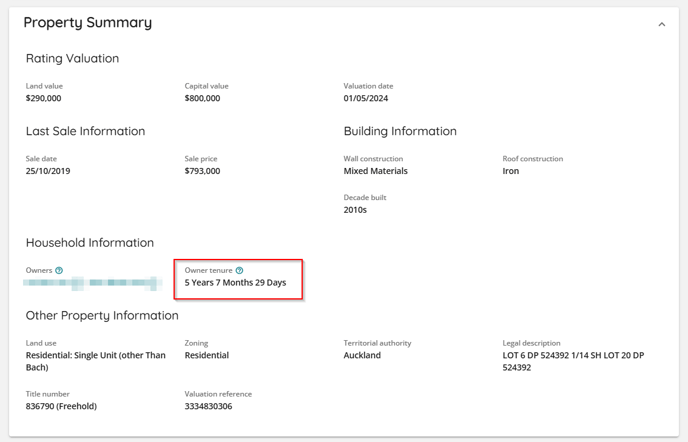Select wall construction Mixed Materials value
Viewport: 688px width, 442px height.
[x=376, y=171]
